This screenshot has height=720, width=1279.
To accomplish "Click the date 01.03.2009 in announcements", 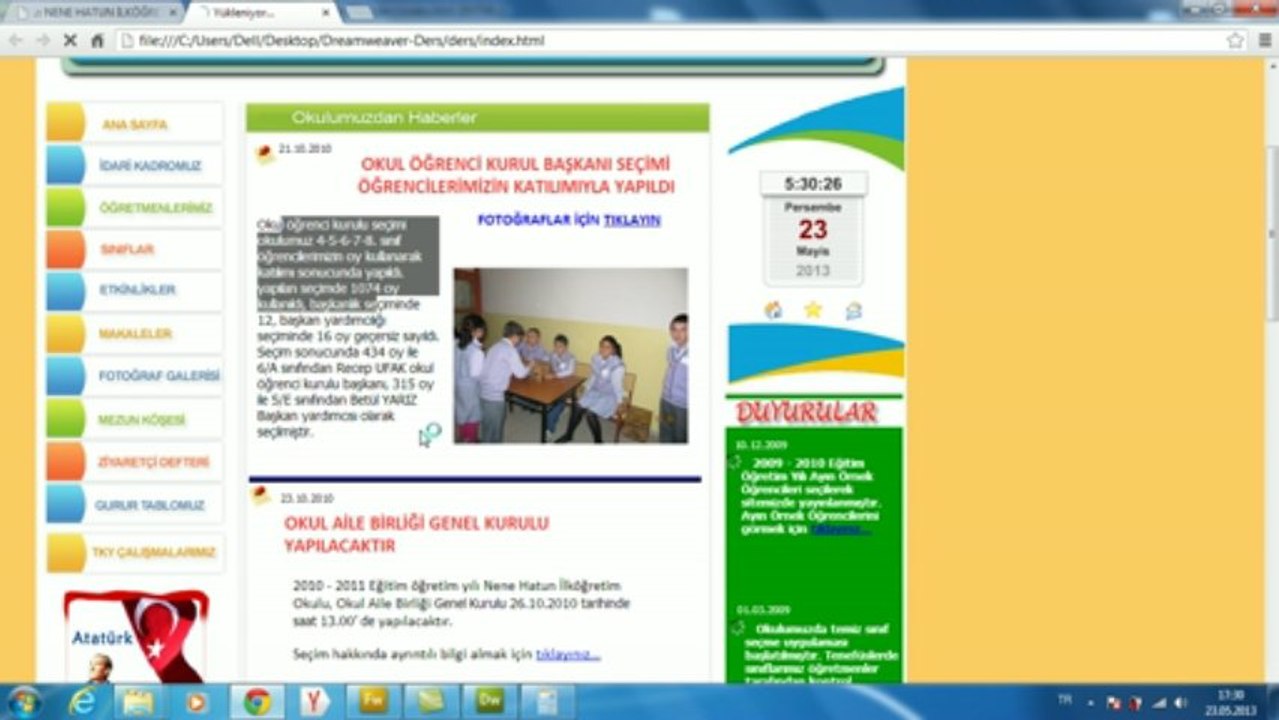I will tap(764, 609).
